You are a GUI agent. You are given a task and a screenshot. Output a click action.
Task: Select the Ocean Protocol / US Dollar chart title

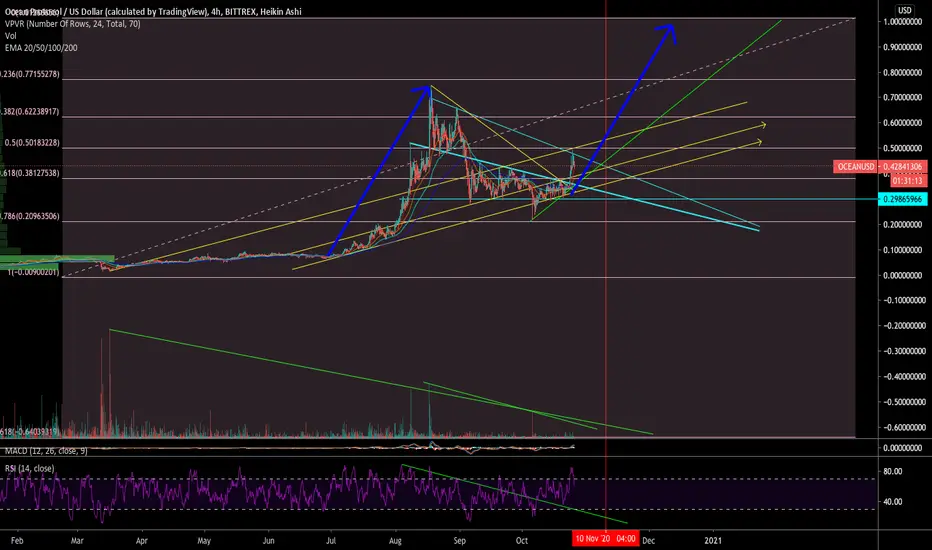click(x=153, y=12)
